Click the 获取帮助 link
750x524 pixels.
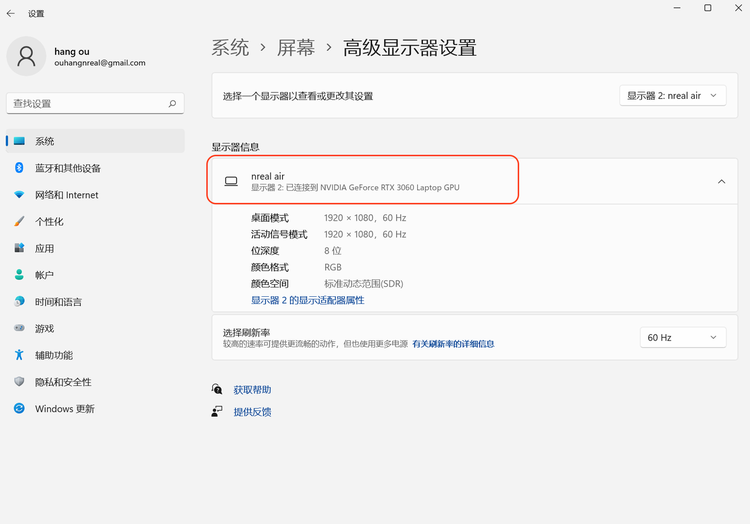click(x=252, y=390)
